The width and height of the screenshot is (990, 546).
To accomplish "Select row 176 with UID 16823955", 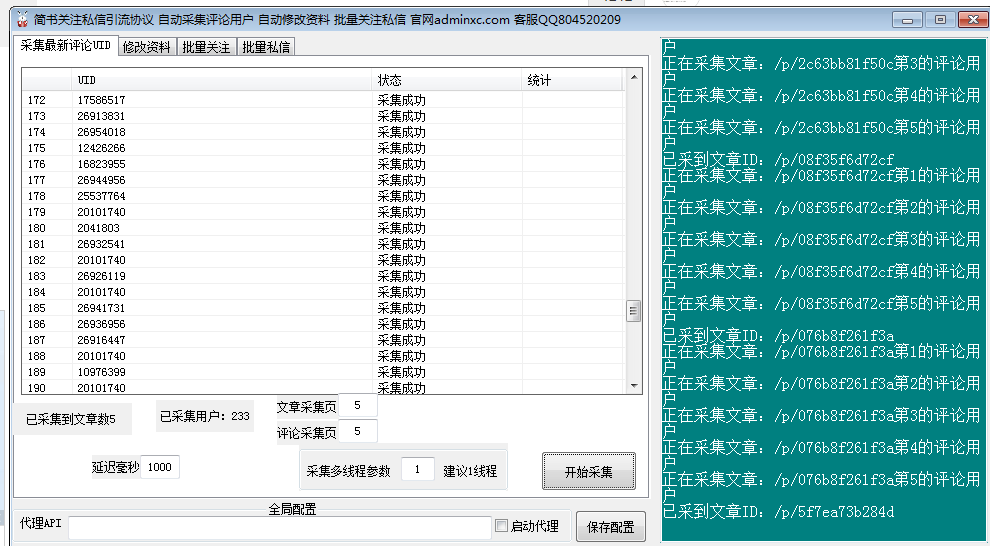I will (x=323, y=164).
